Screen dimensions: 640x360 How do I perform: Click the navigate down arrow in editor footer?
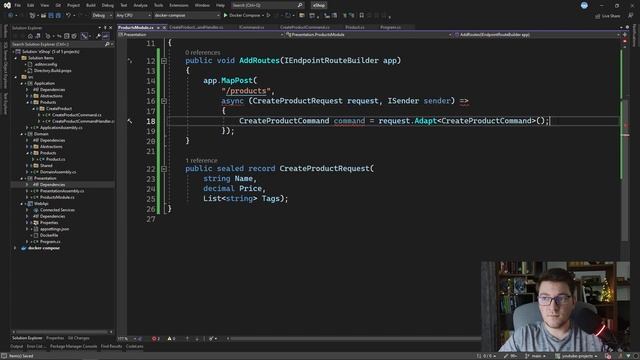click(x=197, y=338)
